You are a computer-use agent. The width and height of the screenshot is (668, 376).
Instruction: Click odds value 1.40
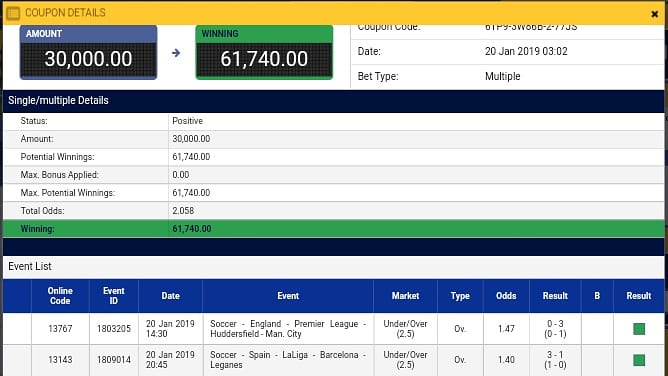[506, 360]
